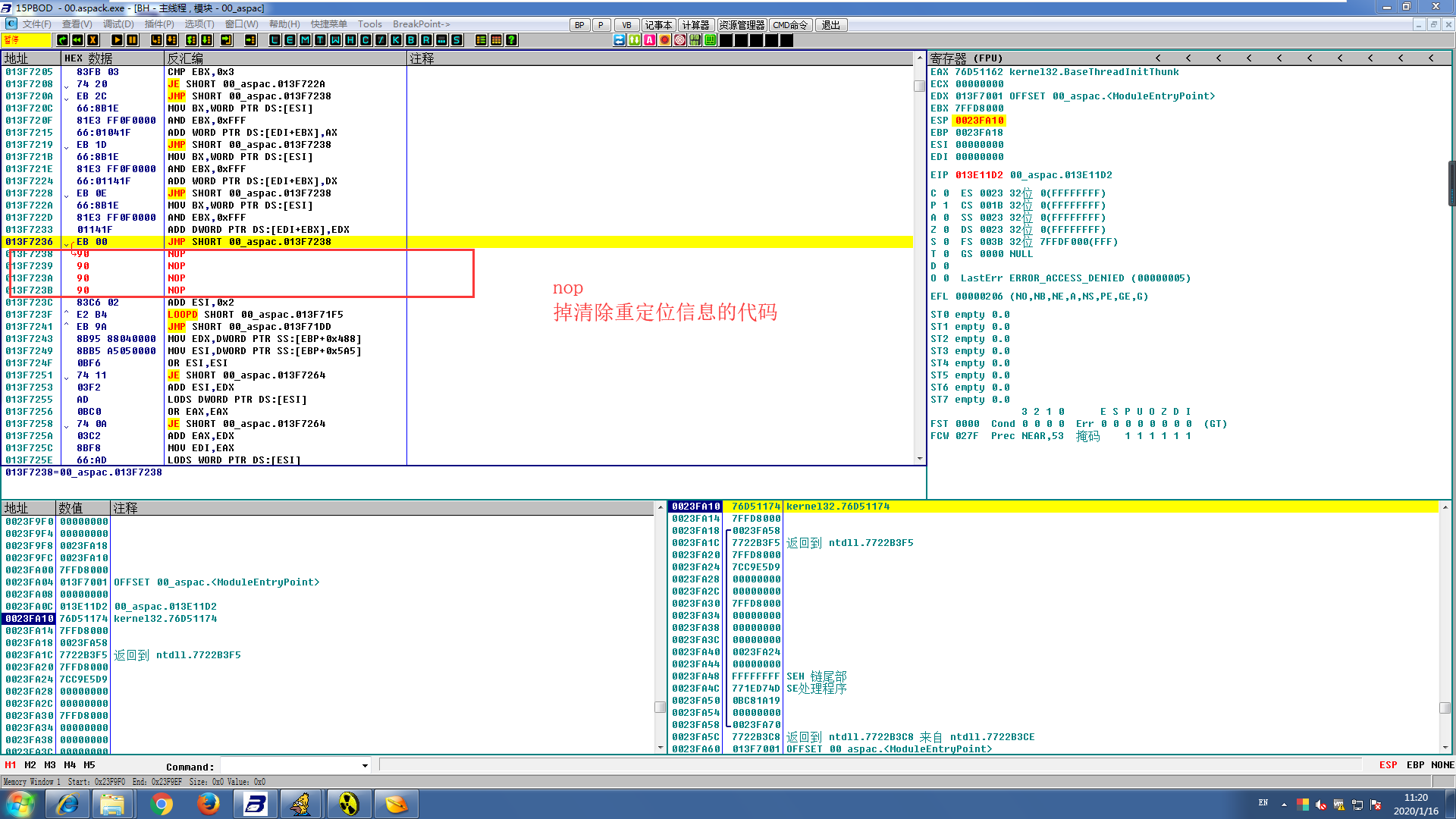Switch memory dump to M2 pane

pos(30,765)
